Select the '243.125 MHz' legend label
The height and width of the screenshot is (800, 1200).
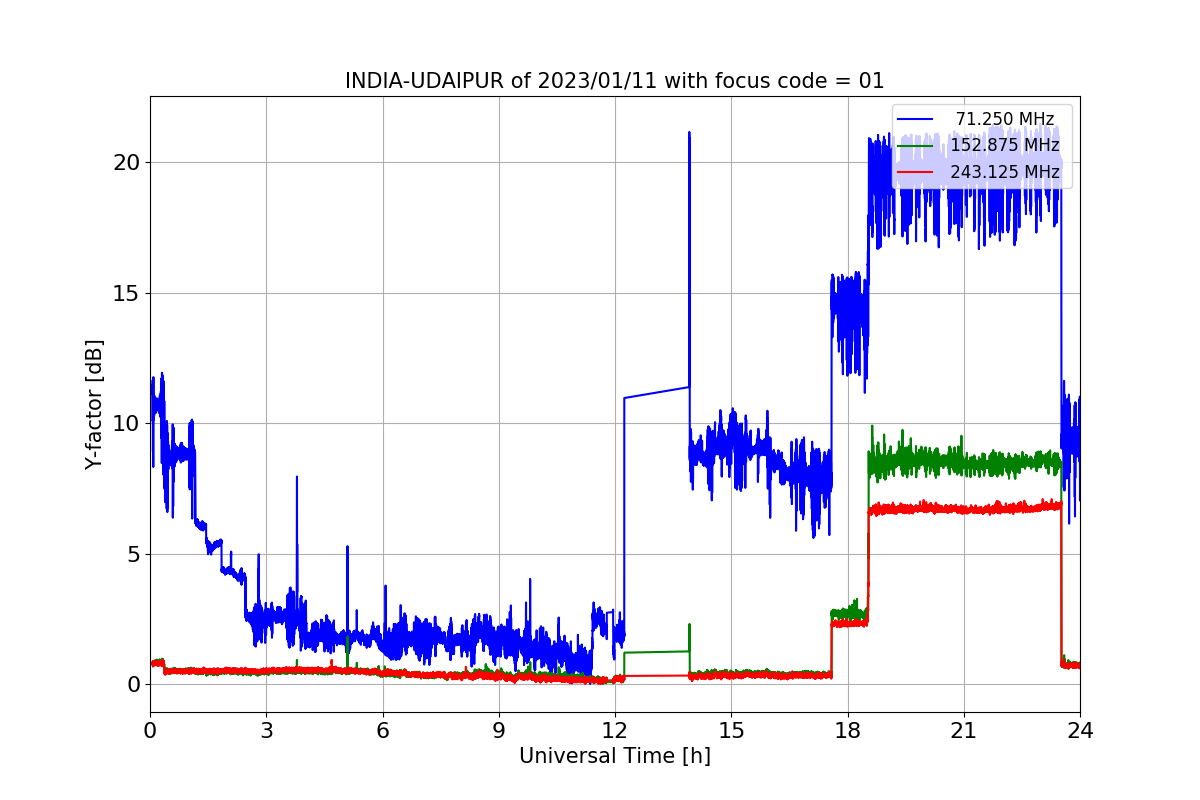click(1005, 172)
